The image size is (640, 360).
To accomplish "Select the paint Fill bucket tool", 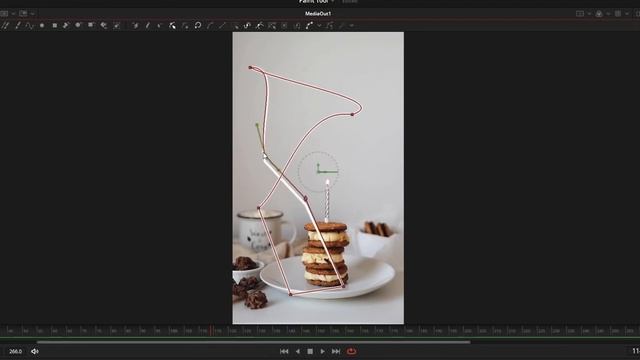I will 104,25.
